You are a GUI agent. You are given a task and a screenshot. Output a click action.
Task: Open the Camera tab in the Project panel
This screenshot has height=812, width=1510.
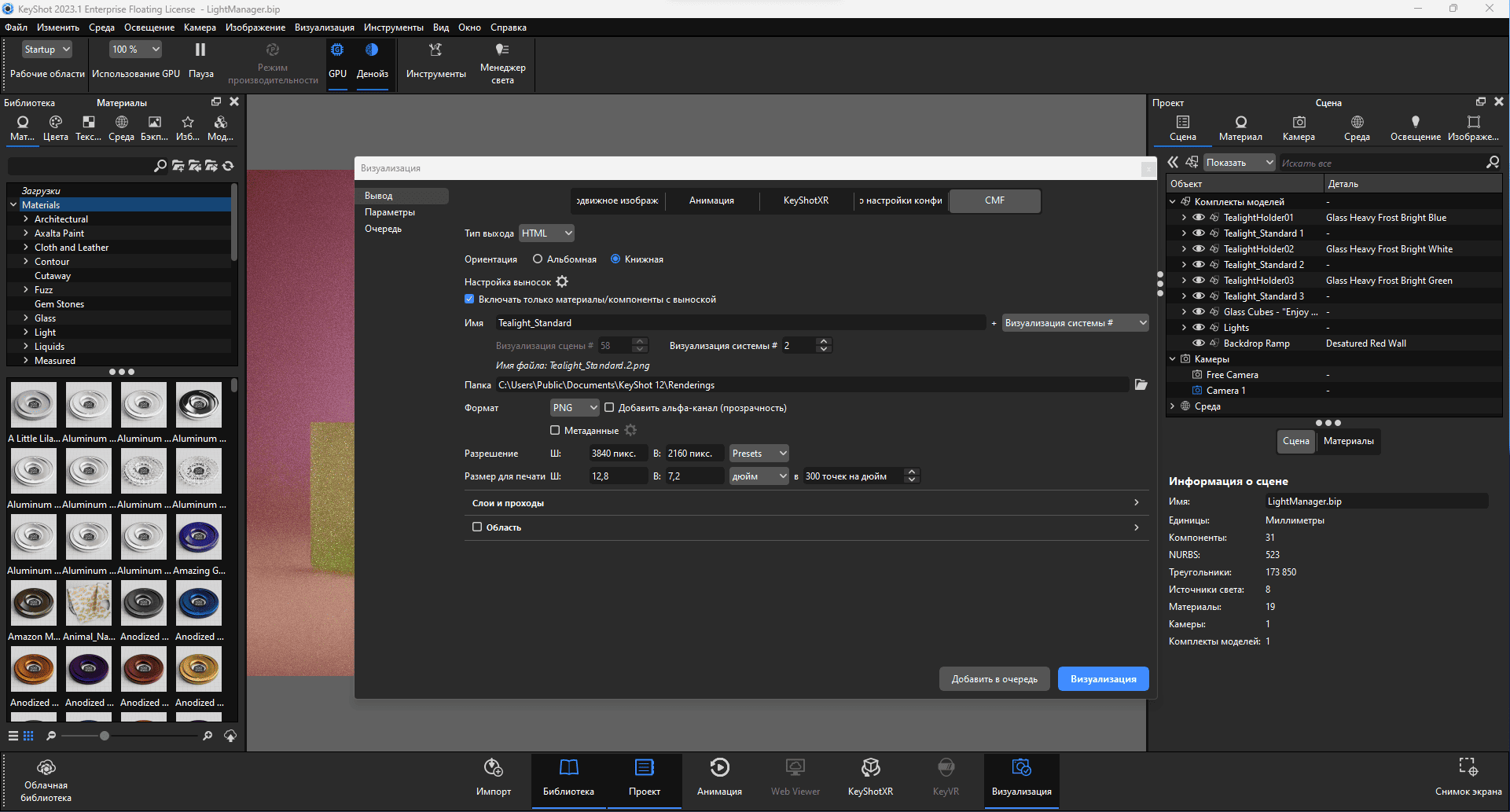tap(1299, 128)
